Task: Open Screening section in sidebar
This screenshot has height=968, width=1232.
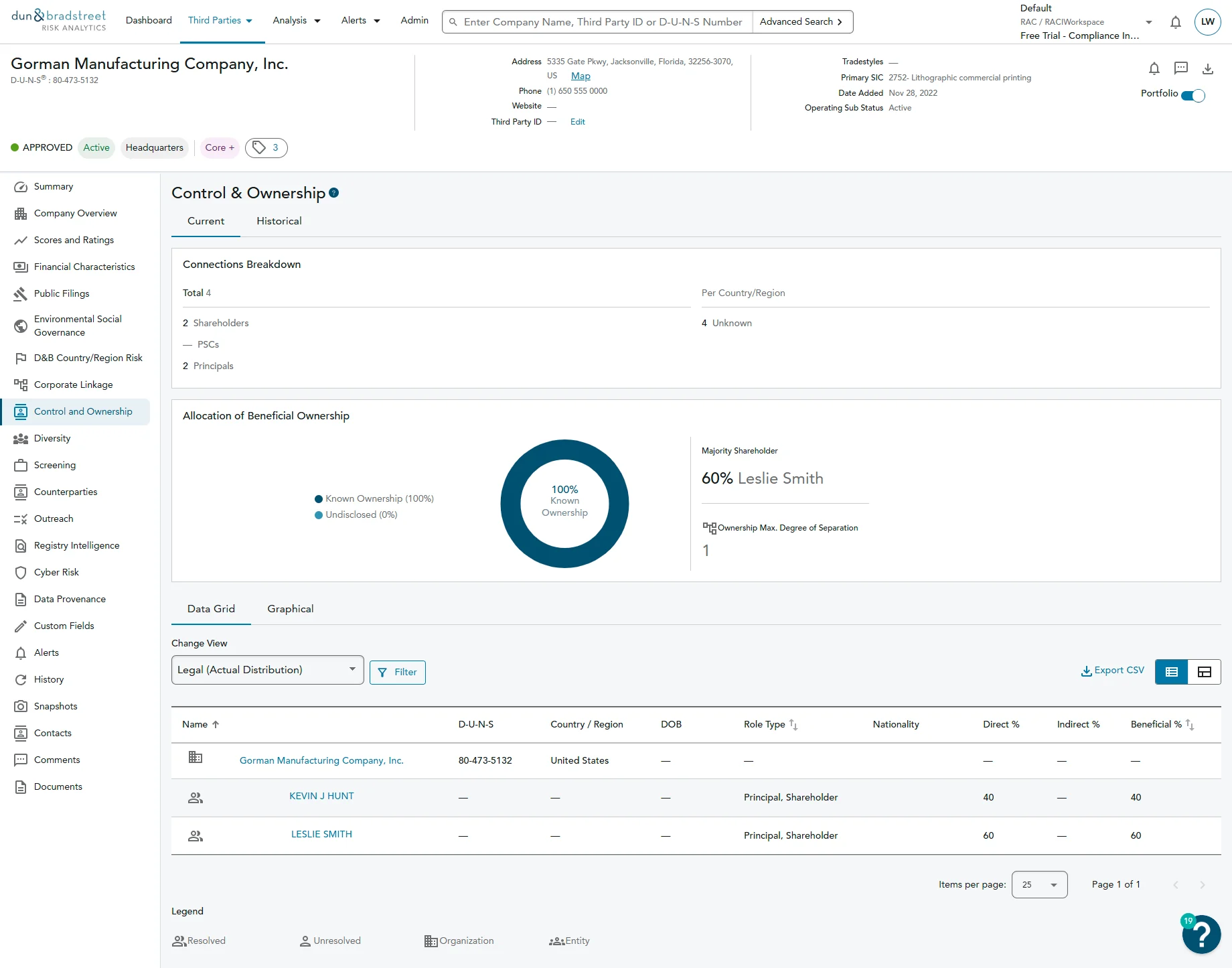Action: [55, 465]
